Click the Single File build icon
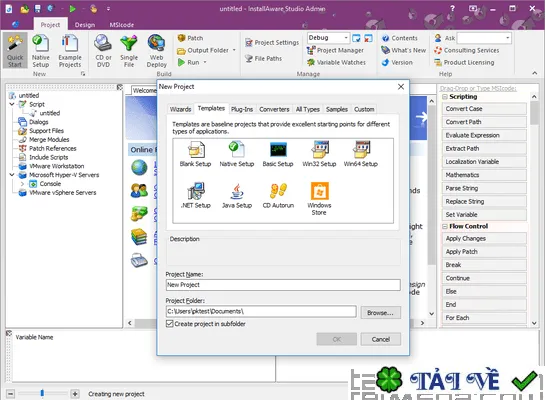Viewport: 545px width, 400px height. click(x=129, y=51)
